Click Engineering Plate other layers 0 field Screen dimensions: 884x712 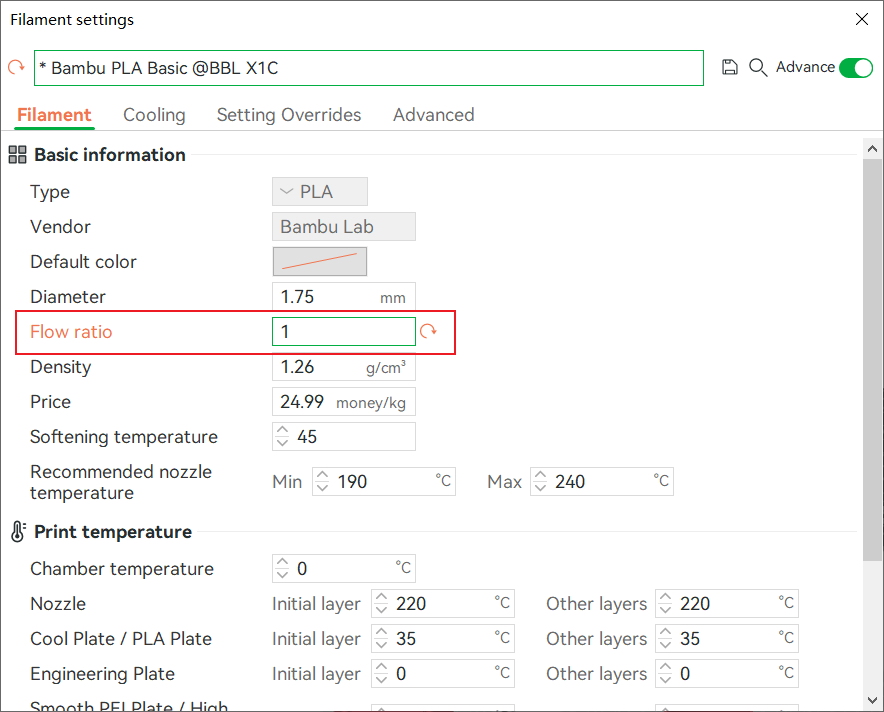click(x=727, y=674)
